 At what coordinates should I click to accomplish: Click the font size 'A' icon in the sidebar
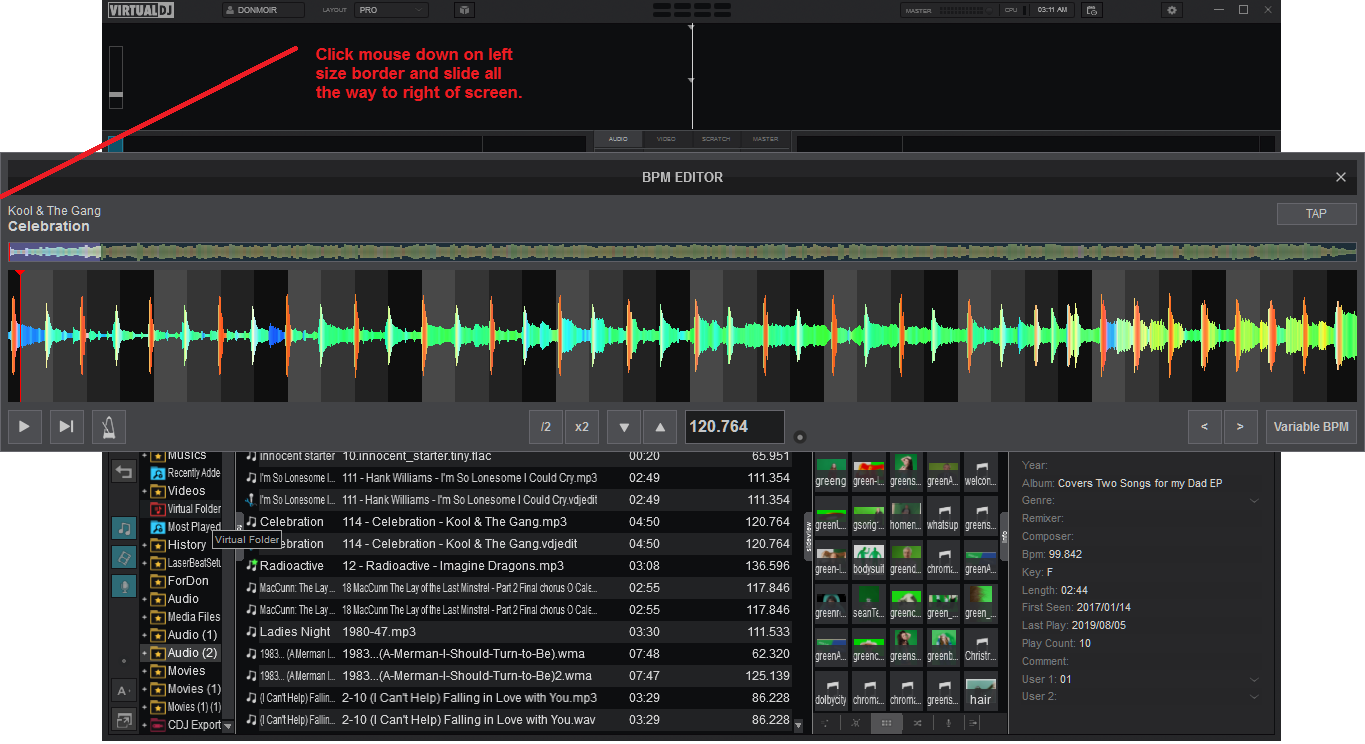(x=124, y=691)
